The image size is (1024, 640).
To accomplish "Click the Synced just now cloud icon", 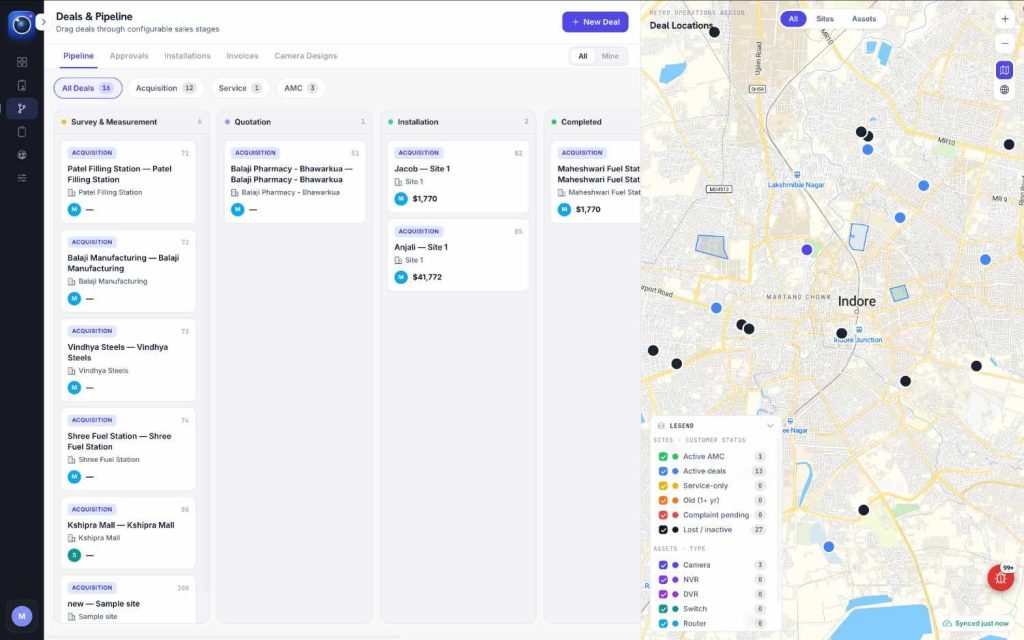I will pos(947,624).
